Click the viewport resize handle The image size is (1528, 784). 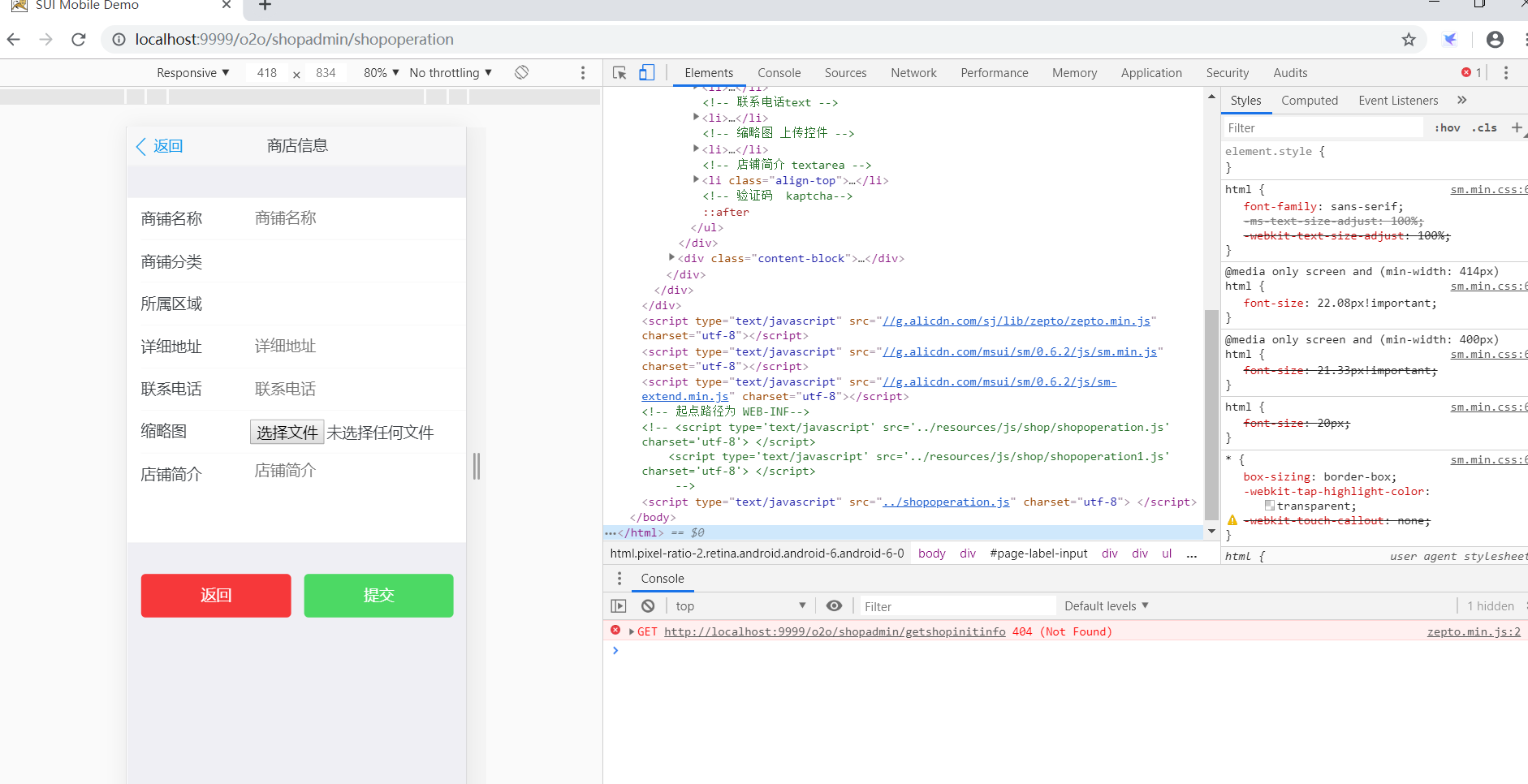(477, 466)
